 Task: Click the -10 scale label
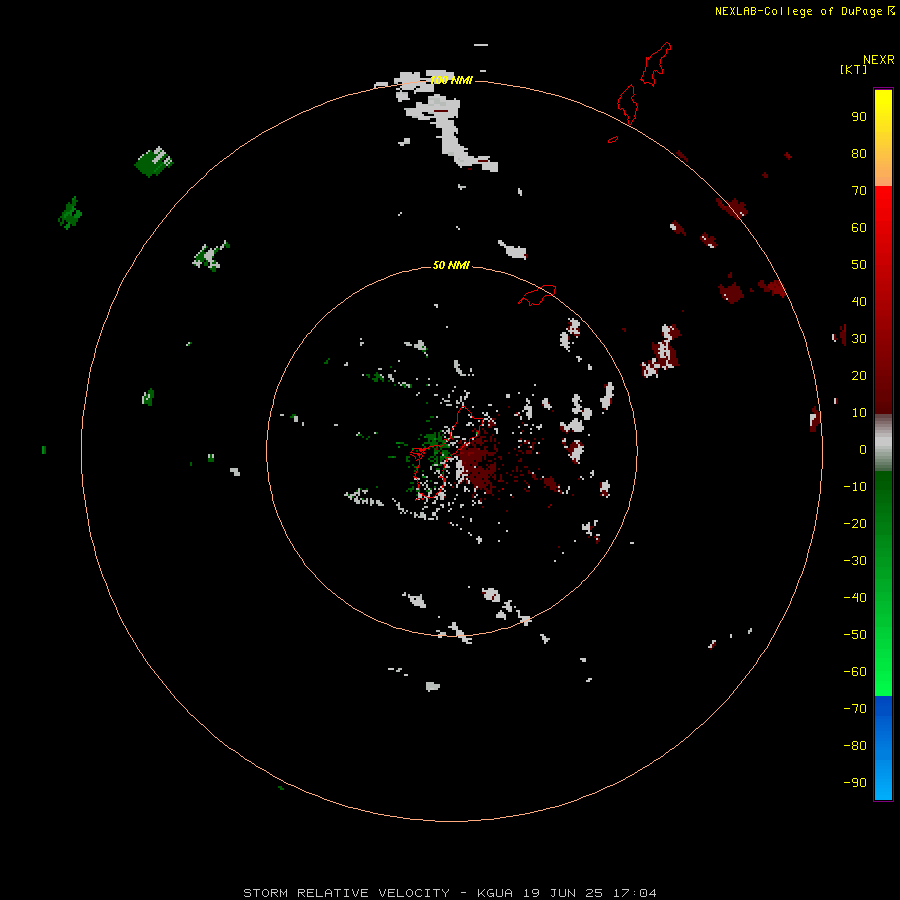tap(855, 487)
